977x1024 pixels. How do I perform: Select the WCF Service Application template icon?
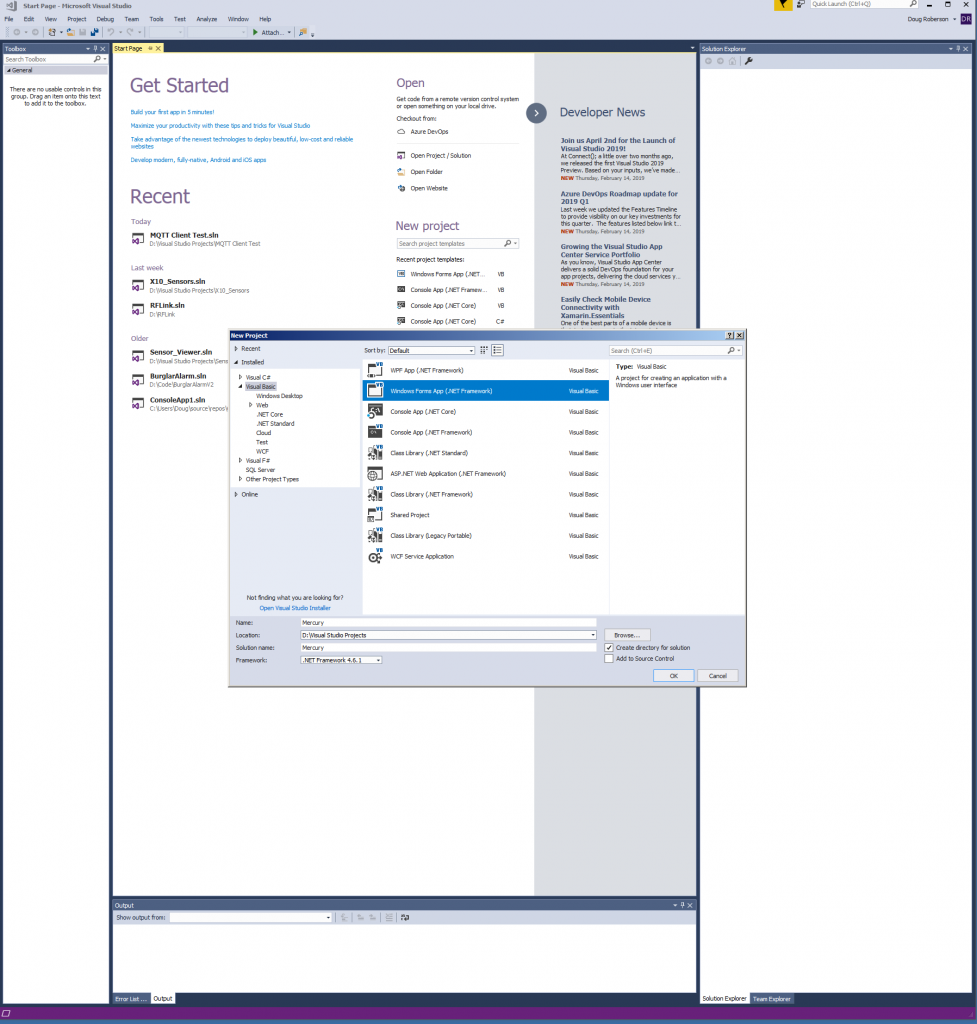click(375, 556)
